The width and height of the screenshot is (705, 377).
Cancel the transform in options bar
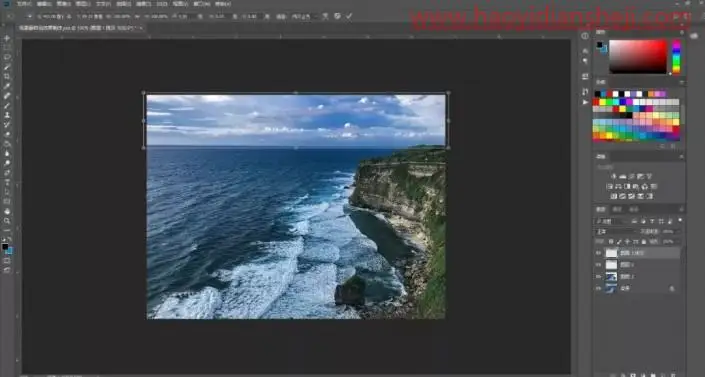tap(337, 16)
